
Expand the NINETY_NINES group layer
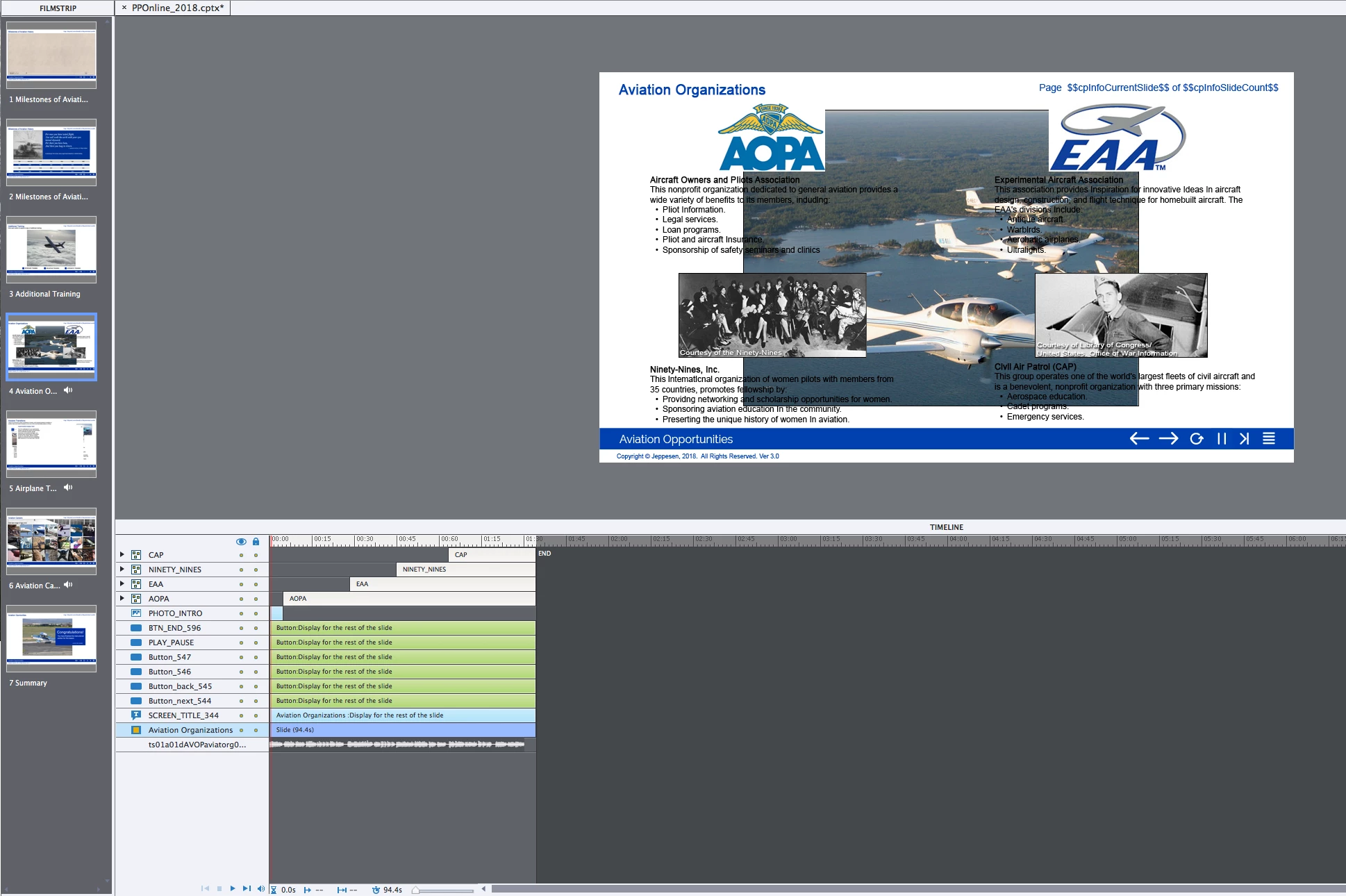tap(122, 569)
